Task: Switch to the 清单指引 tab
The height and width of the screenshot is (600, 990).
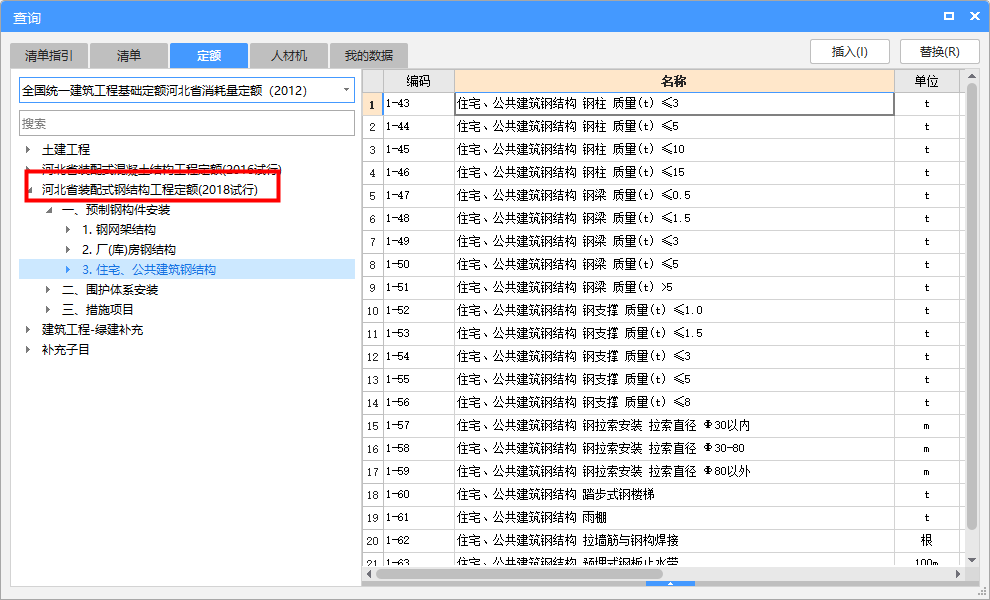Action: click(x=49, y=56)
